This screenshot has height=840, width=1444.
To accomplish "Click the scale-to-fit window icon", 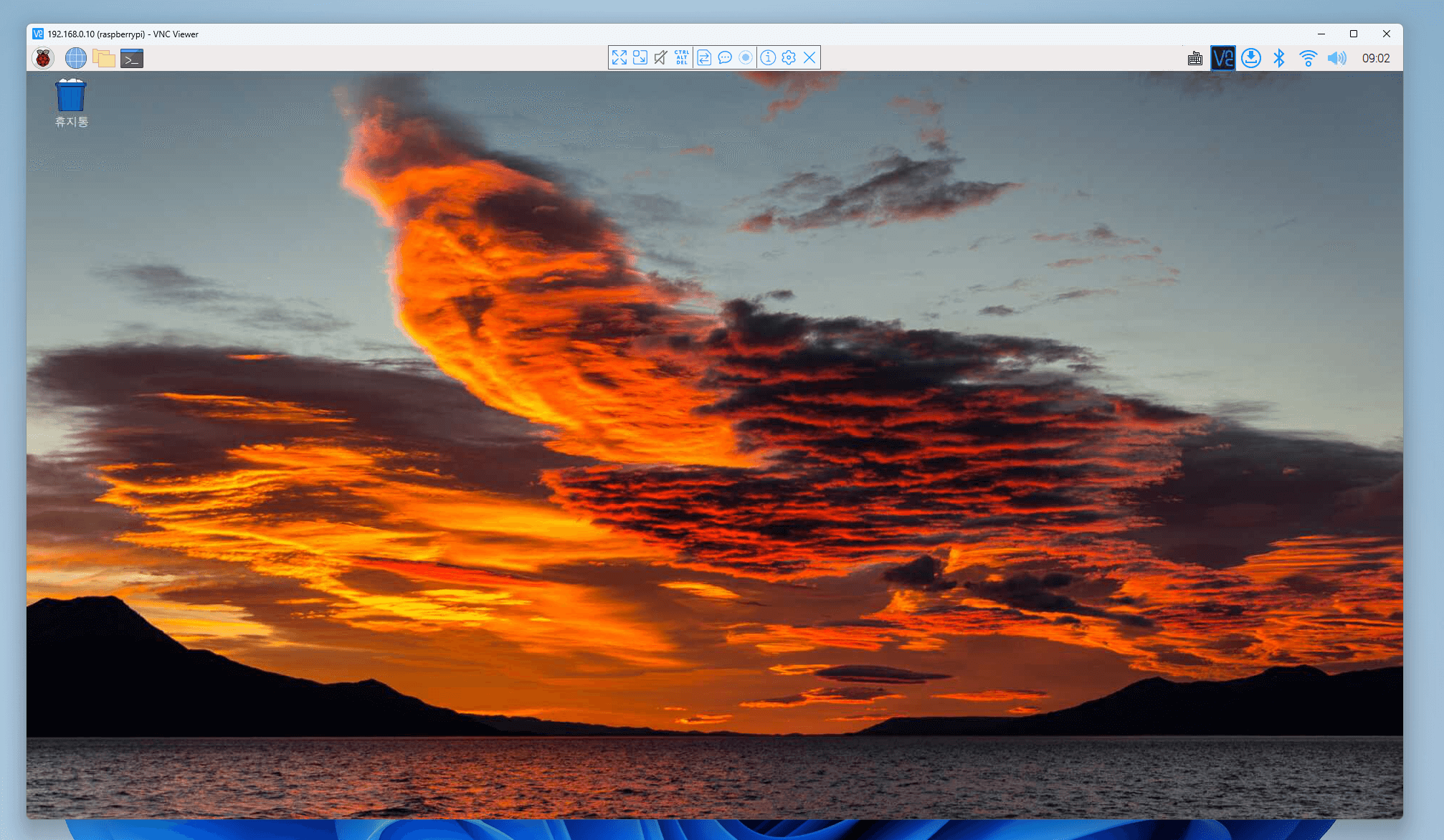I will (x=640, y=58).
